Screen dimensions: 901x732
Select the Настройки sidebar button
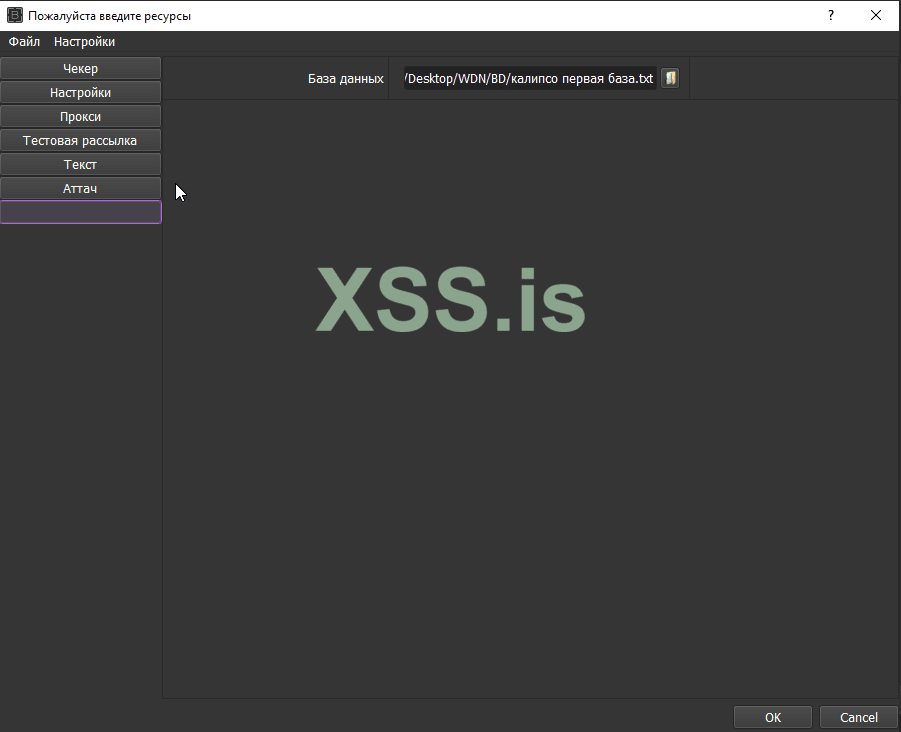point(80,93)
